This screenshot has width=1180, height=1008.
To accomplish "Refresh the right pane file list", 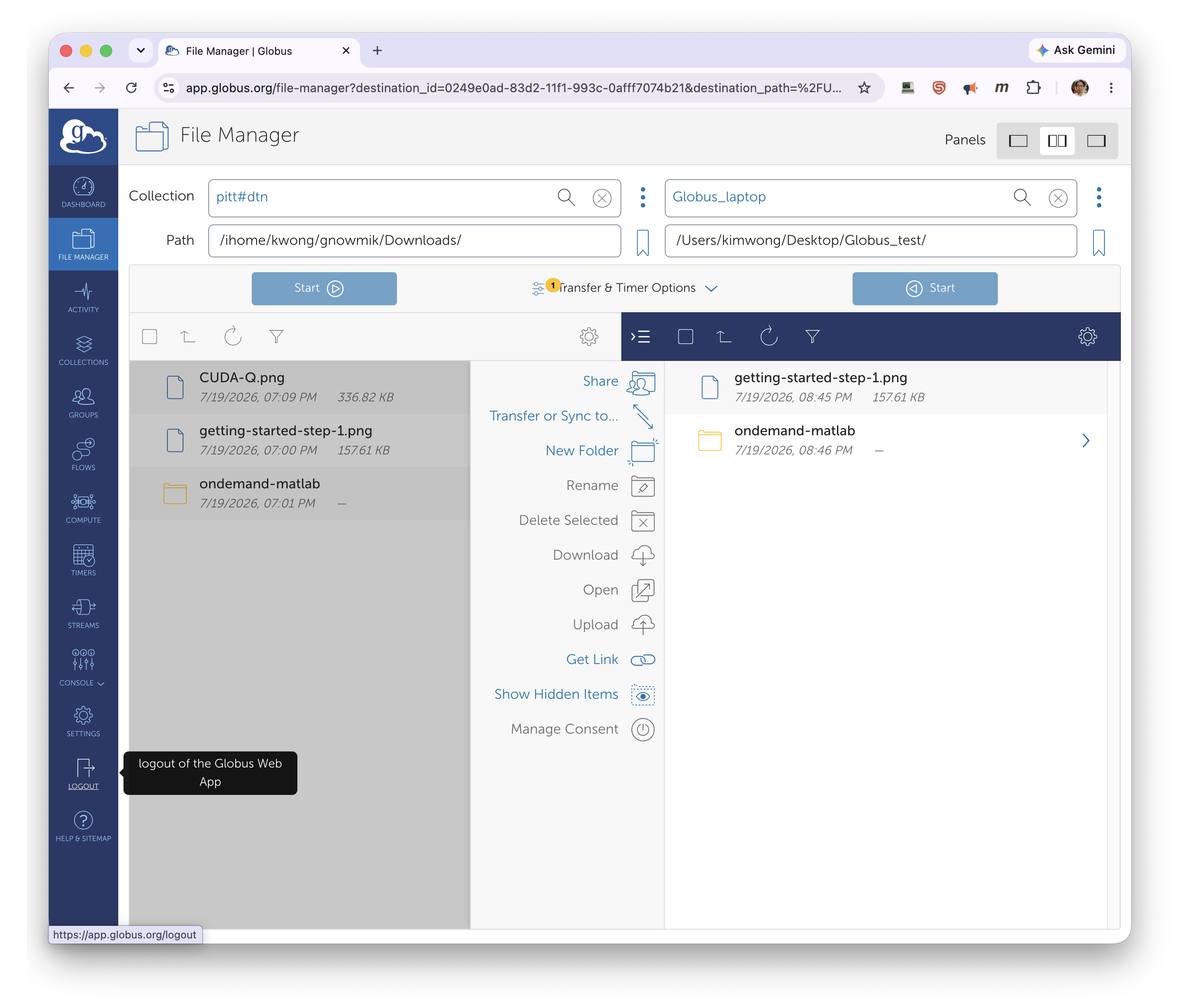I will 768,337.
